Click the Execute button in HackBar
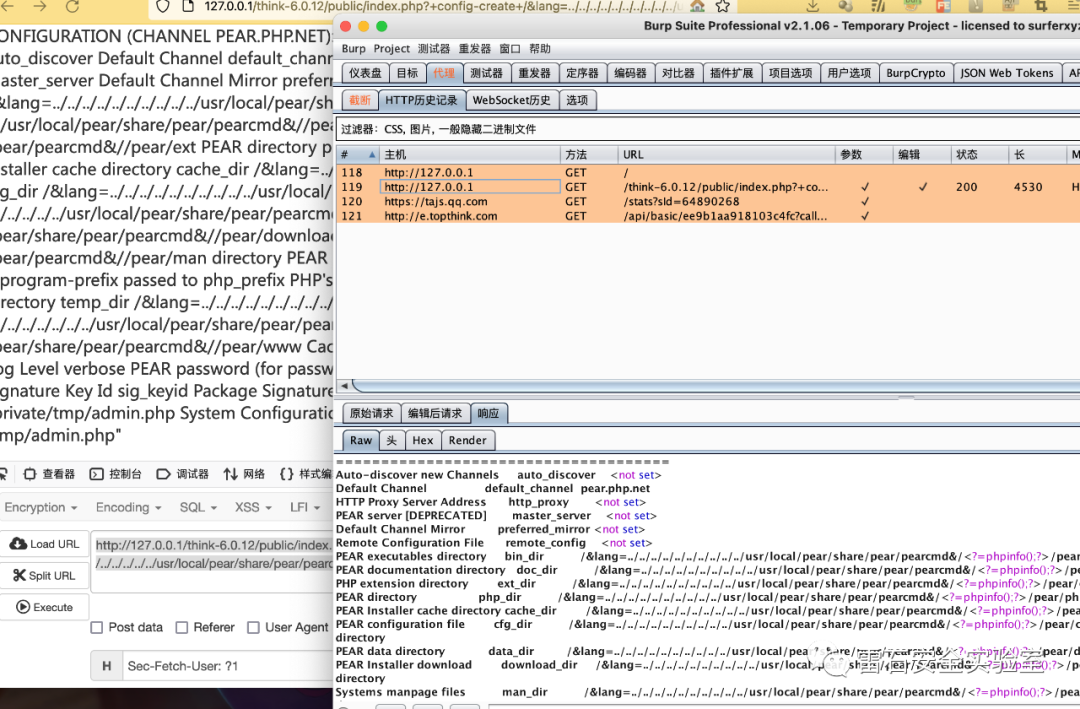This screenshot has height=709, width=1080. (x=45, y=607)
